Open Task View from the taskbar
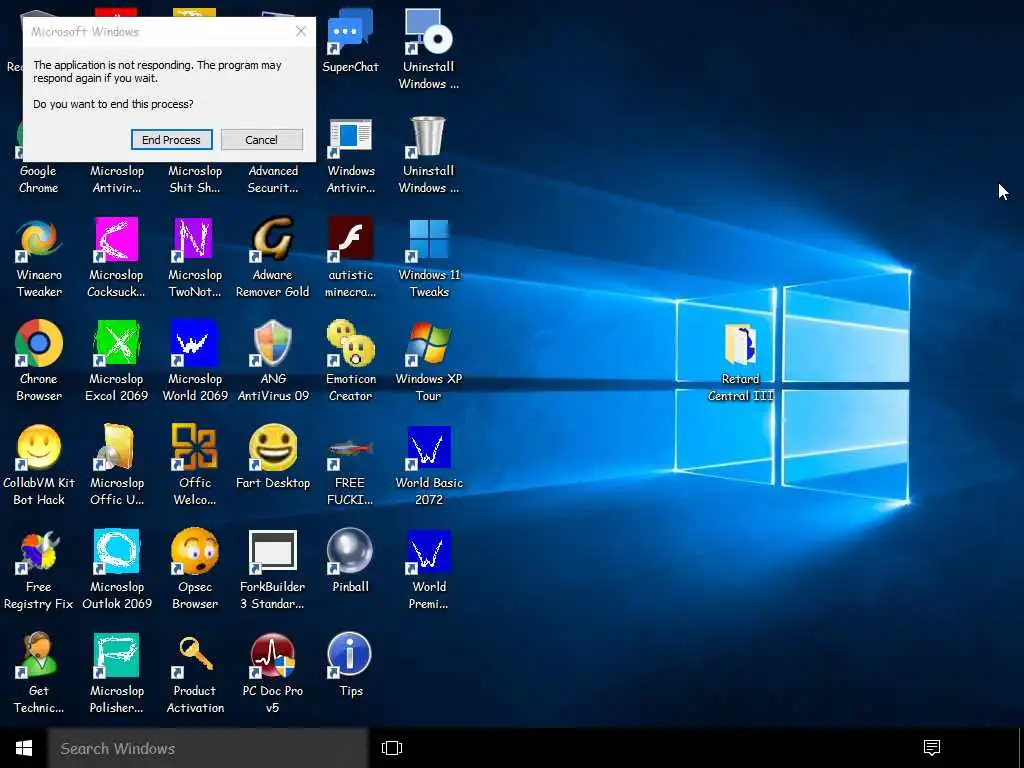Image resolution: width=1024 pixels, height=768 pixels. click(392, 748)
